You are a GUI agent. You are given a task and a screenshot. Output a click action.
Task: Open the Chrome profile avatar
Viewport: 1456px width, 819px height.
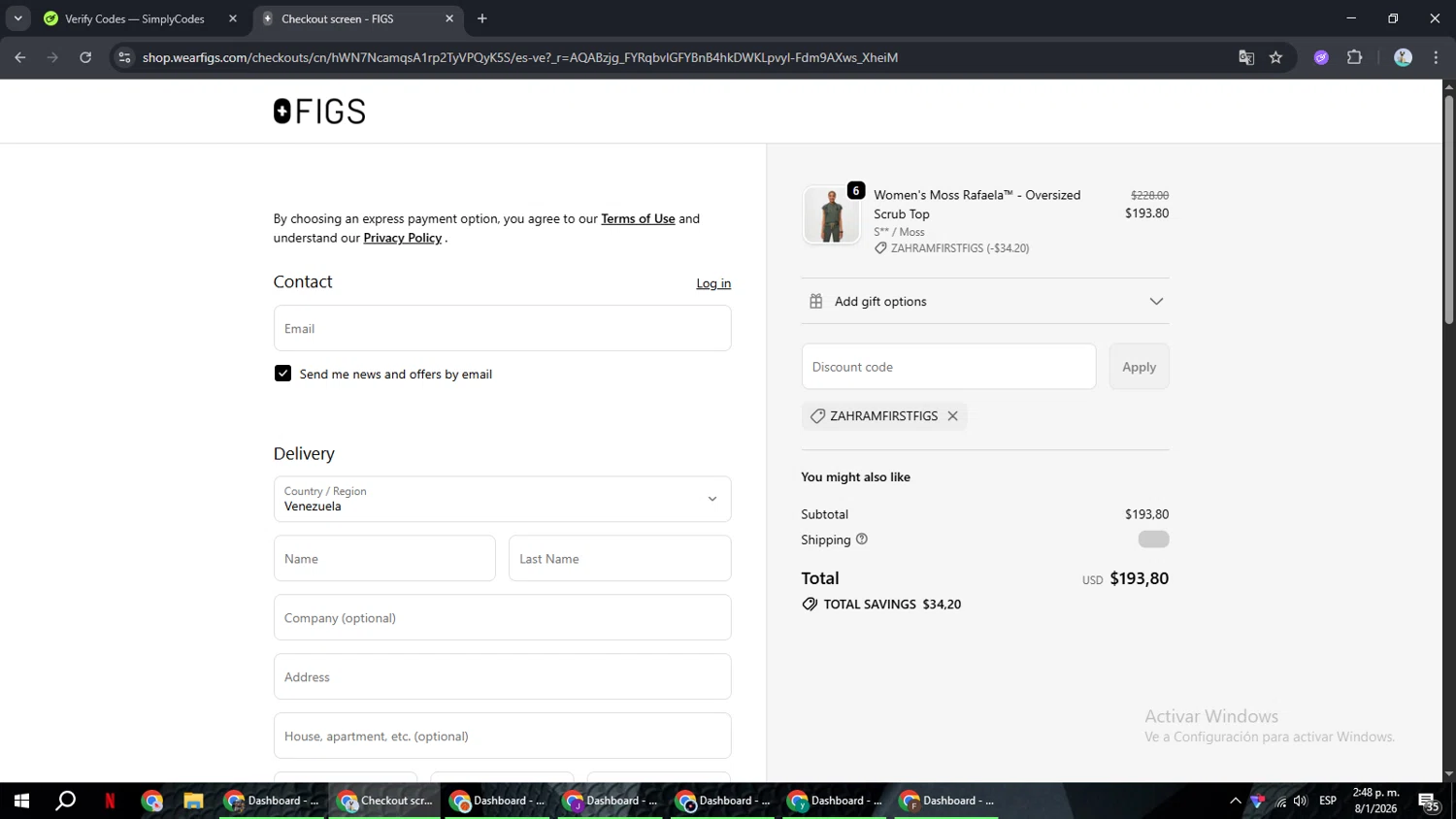(x=1403, y=57)
